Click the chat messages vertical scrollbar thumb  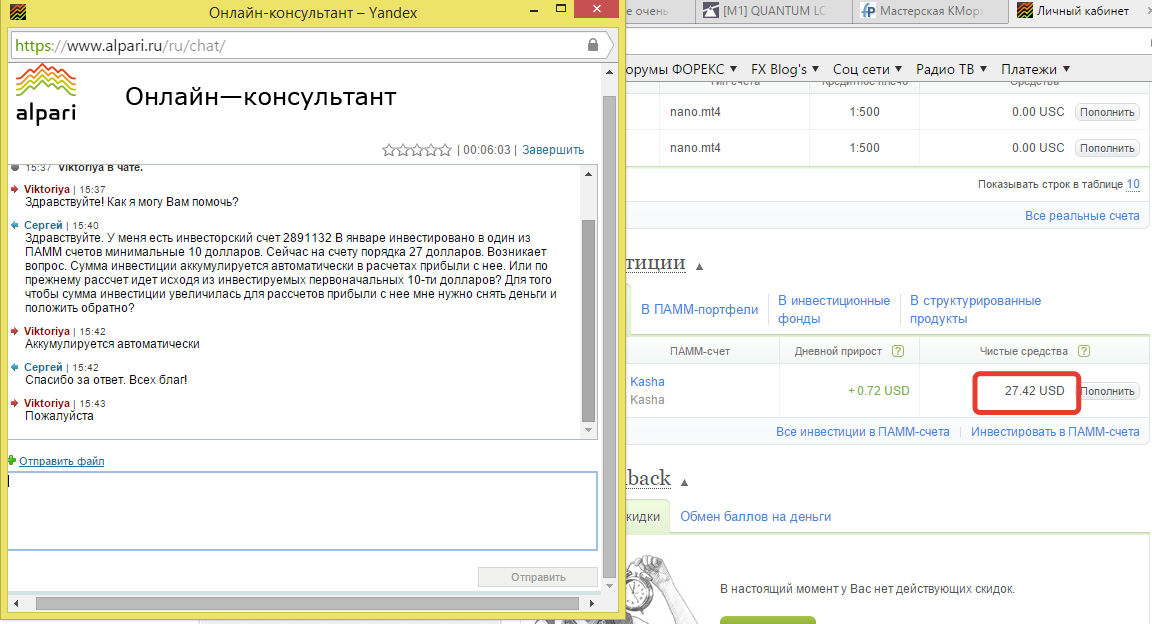point(588,320)
